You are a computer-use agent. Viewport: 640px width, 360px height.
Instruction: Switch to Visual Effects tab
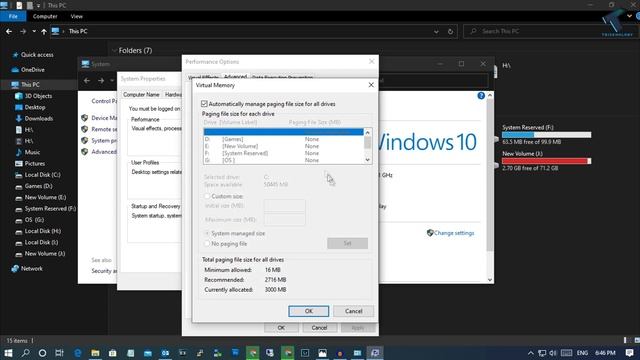(x=203, y=78)
